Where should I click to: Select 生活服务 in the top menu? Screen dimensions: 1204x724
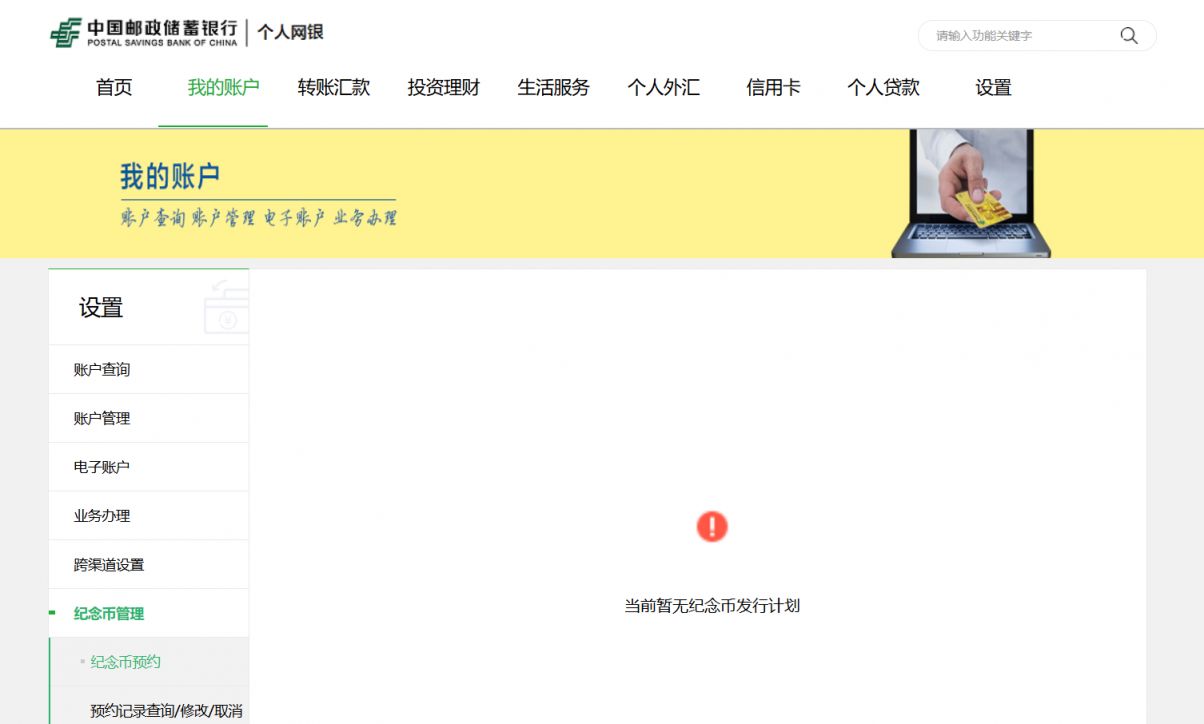point(553,88)
